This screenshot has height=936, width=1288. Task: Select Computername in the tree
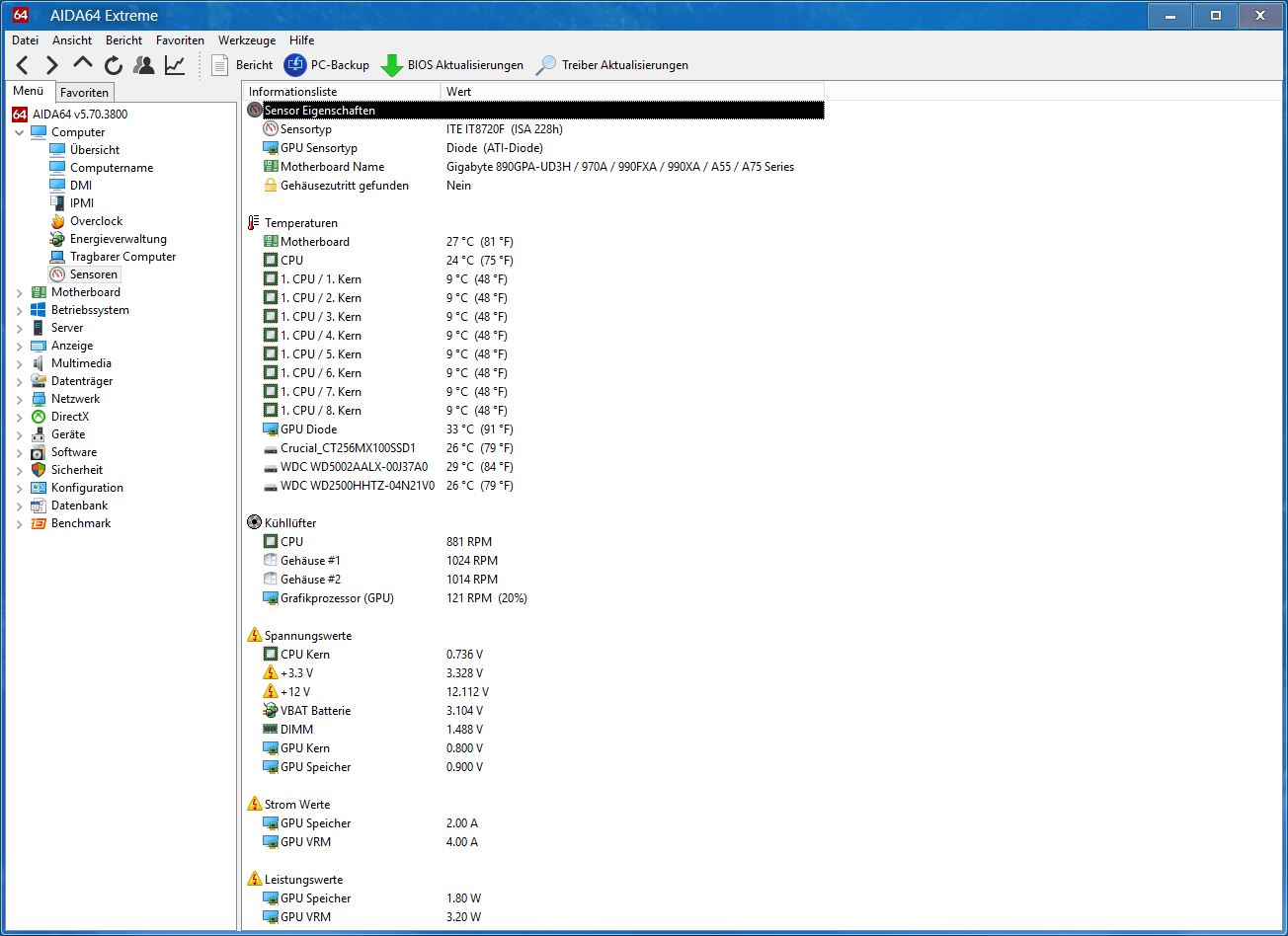[112, 168]
